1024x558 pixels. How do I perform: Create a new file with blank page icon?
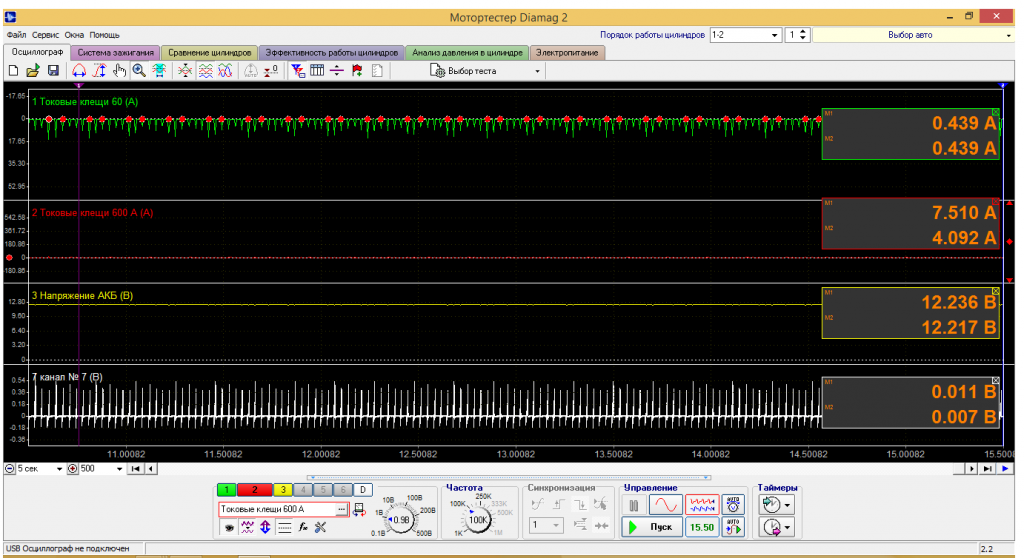point(13,71)
